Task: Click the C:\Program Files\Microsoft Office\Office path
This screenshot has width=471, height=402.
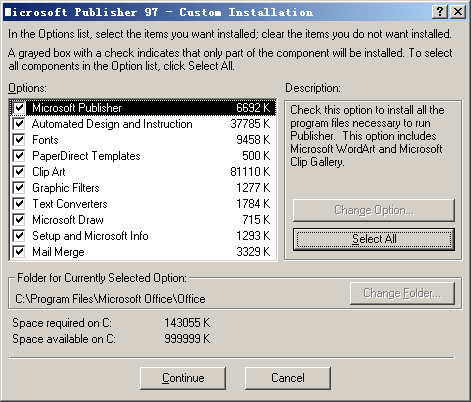Action: tap(110, 299)
